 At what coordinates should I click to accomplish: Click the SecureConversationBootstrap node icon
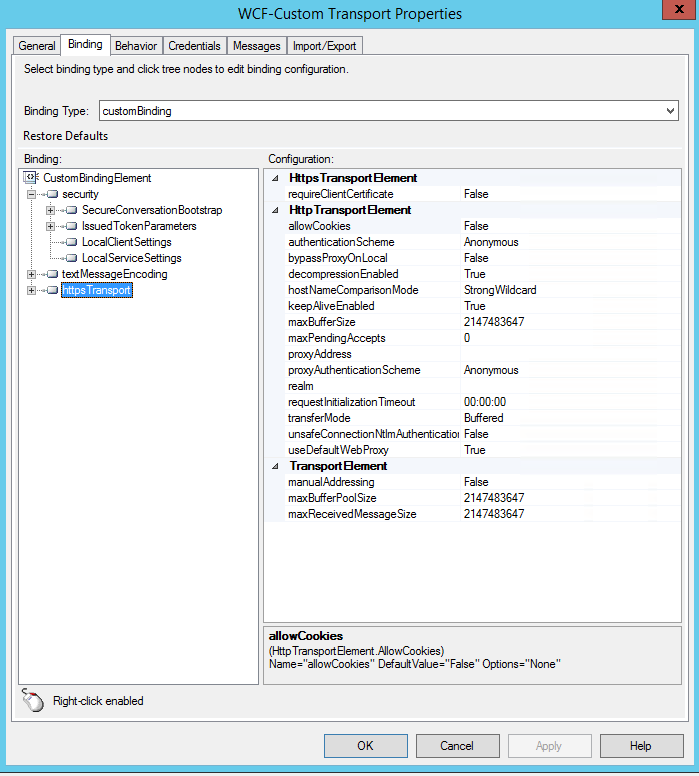(x=72, y=210)
